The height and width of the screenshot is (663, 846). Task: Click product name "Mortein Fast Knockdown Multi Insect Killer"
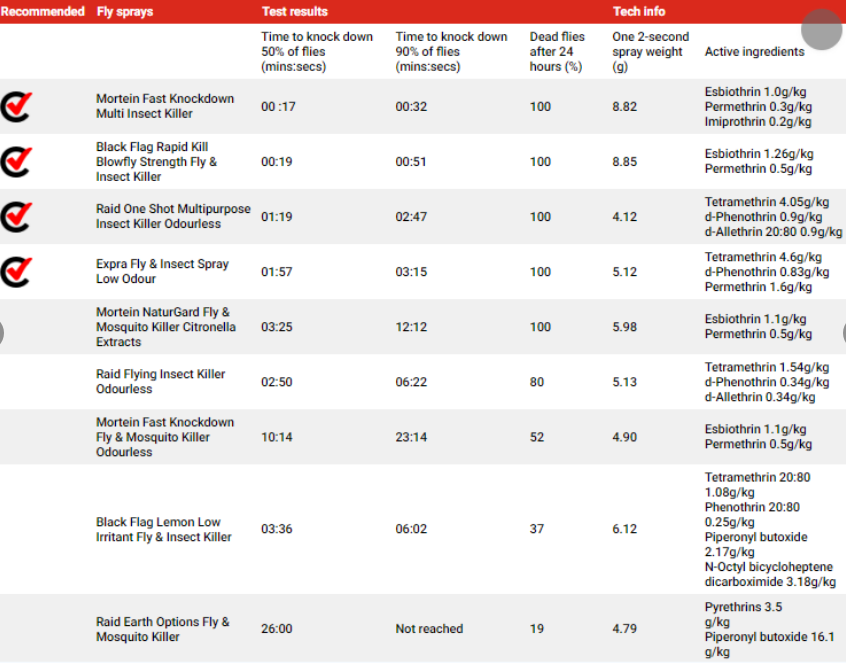pos(165,106)
